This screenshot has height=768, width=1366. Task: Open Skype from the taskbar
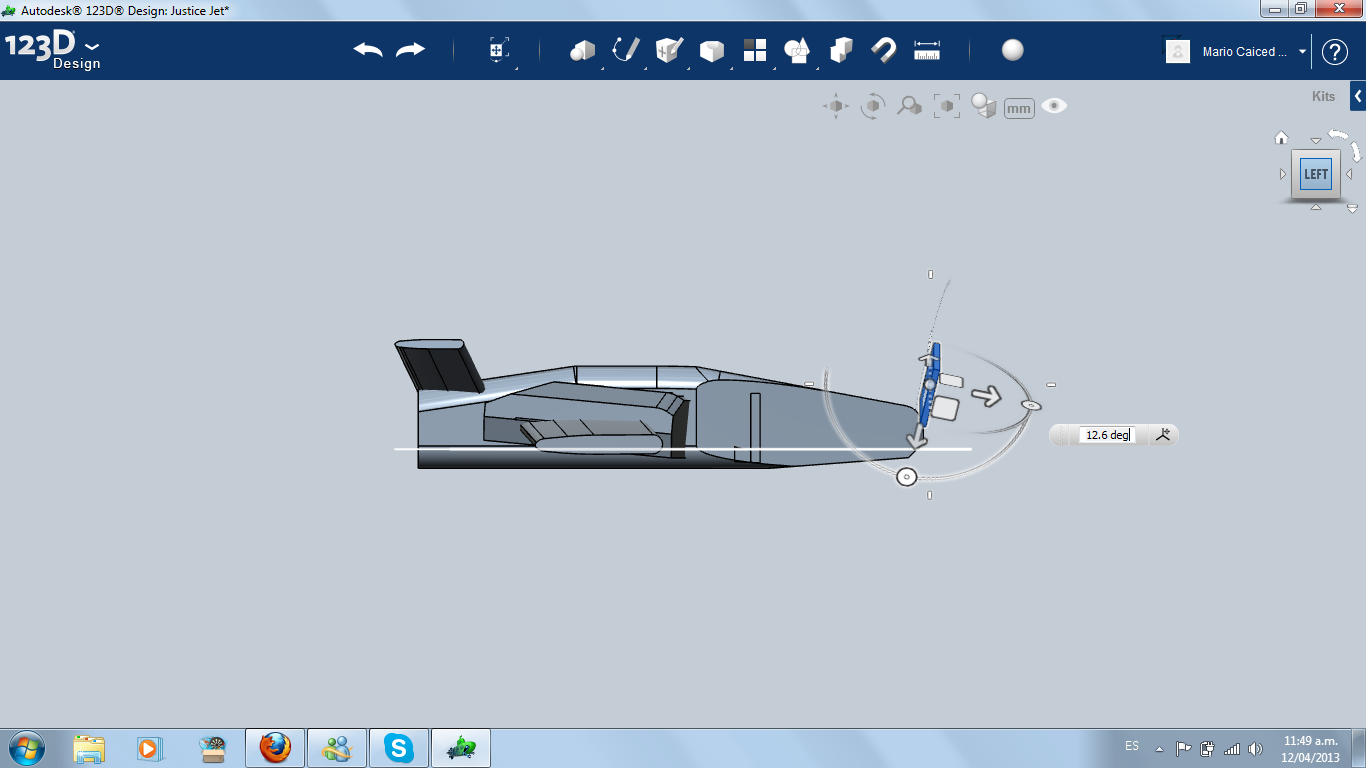[x=399, y=748]
